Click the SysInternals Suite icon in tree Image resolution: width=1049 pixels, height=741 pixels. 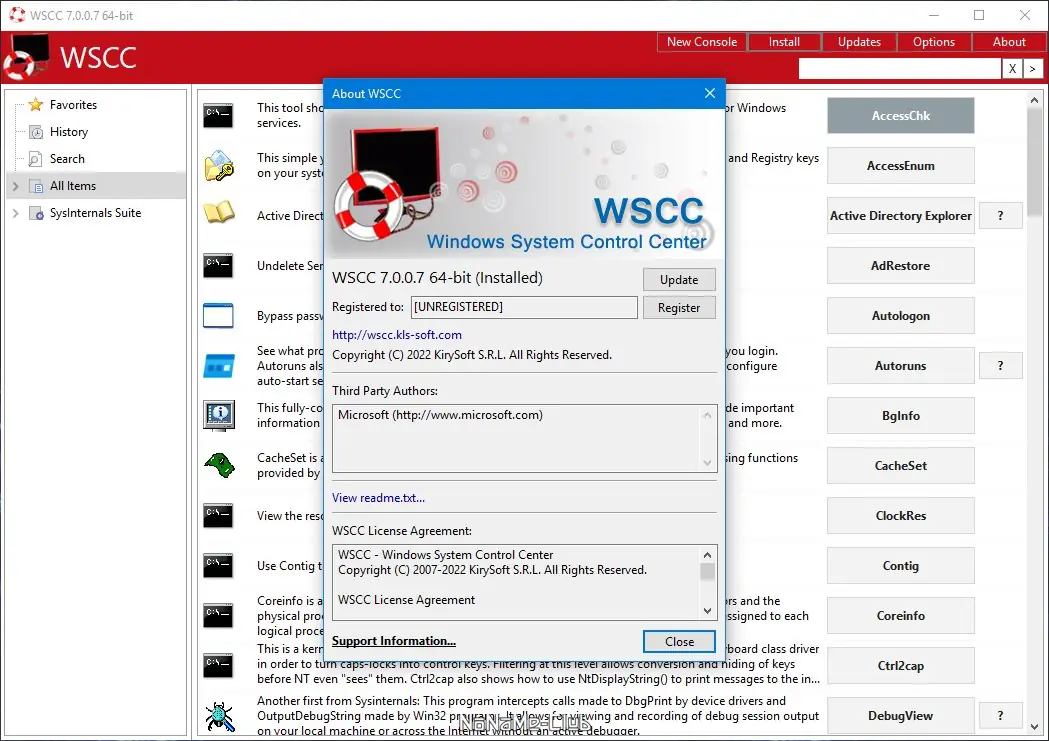(36, 213)
